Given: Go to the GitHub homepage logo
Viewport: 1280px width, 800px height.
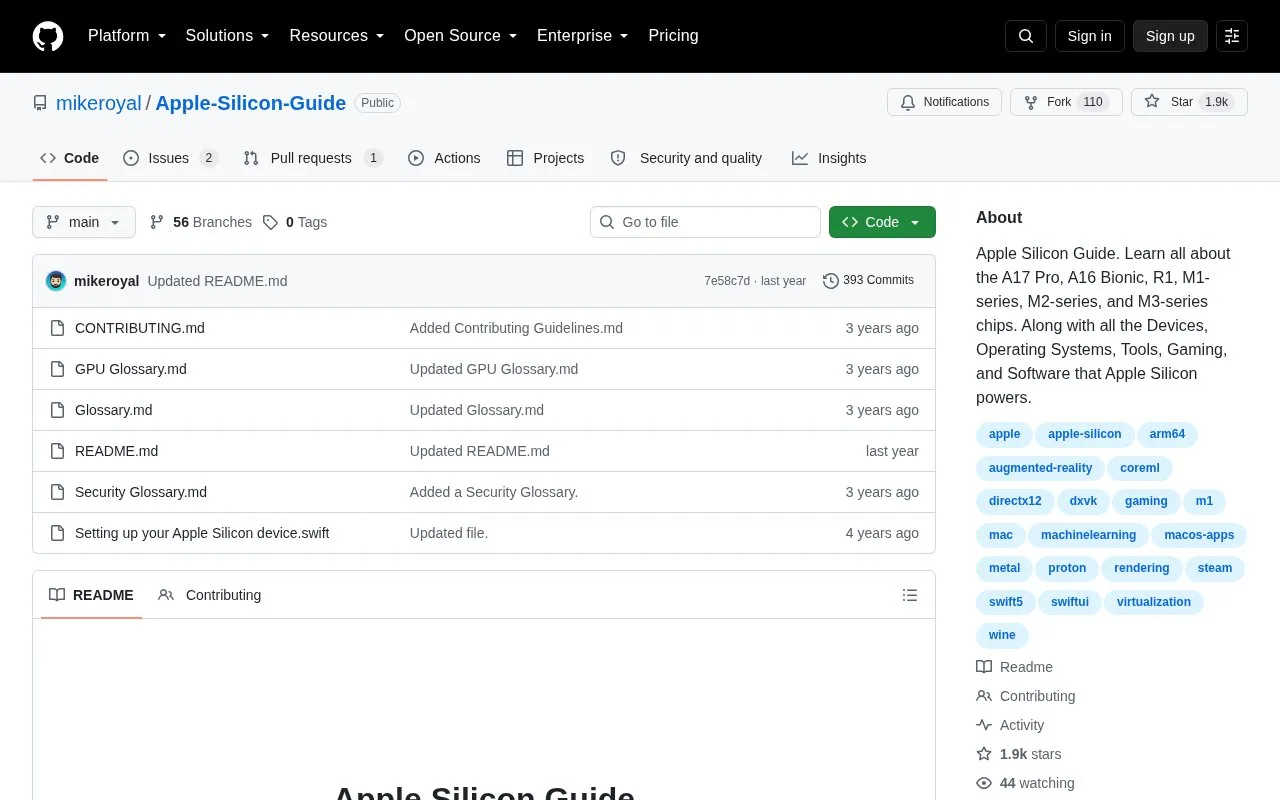Looking at the screenshot, I should pyautogui.click(x=48, y=36).
